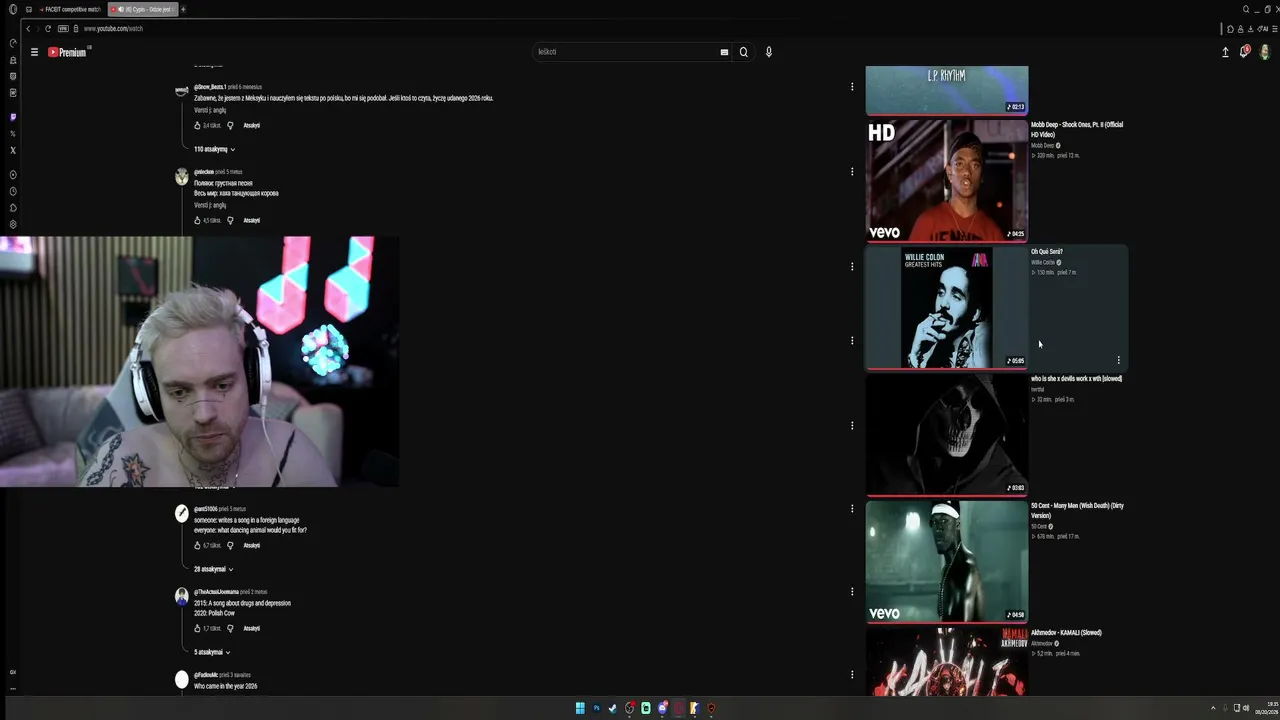Like the Russian comment about dancing cow

pyautogui.click(x=198, y=220)
